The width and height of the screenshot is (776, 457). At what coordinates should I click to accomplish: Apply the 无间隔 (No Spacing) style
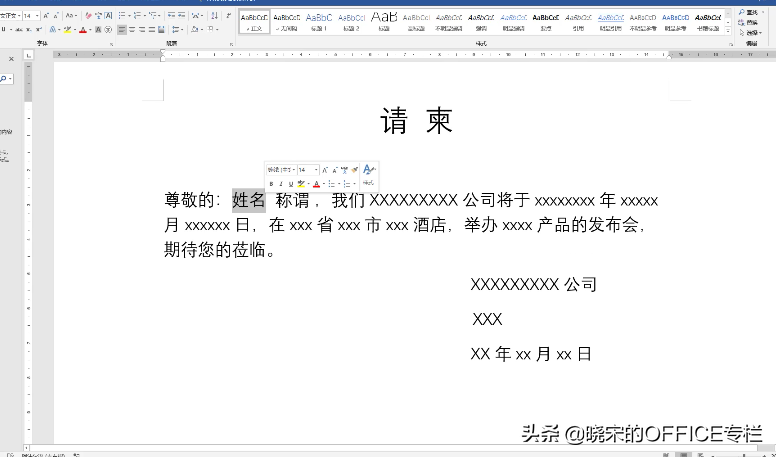click(x=287, y=22)
